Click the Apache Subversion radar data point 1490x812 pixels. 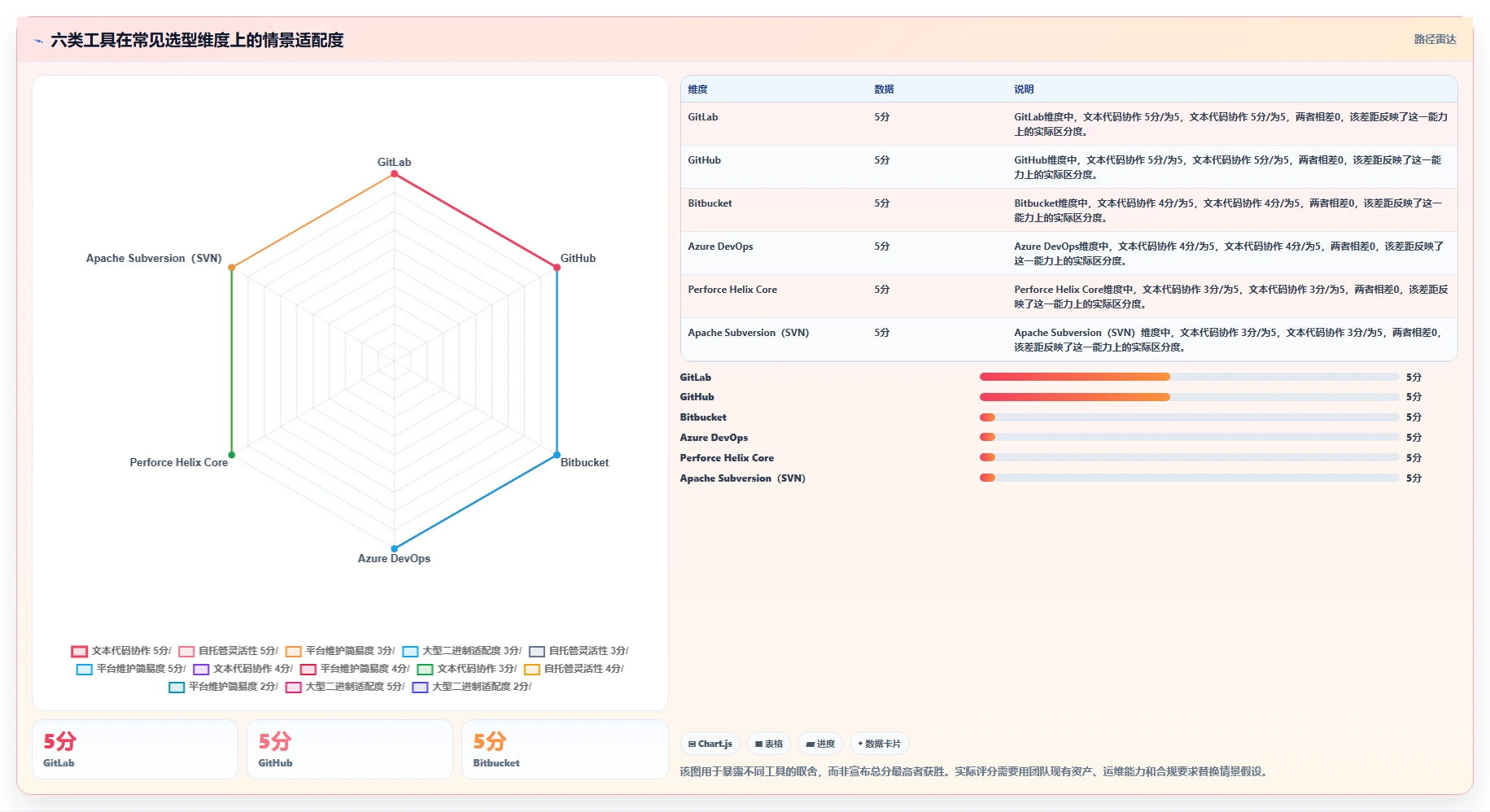232,267
